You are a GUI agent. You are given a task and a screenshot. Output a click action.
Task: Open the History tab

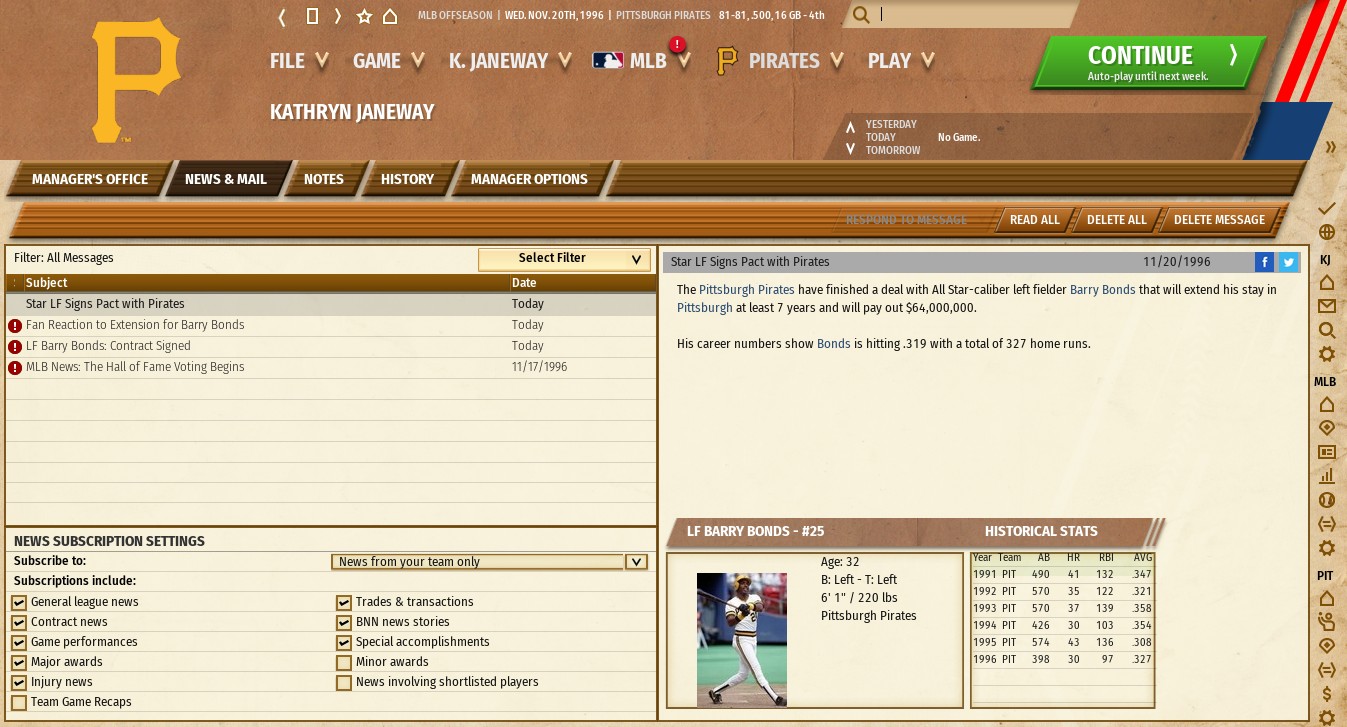click(407, 179)
